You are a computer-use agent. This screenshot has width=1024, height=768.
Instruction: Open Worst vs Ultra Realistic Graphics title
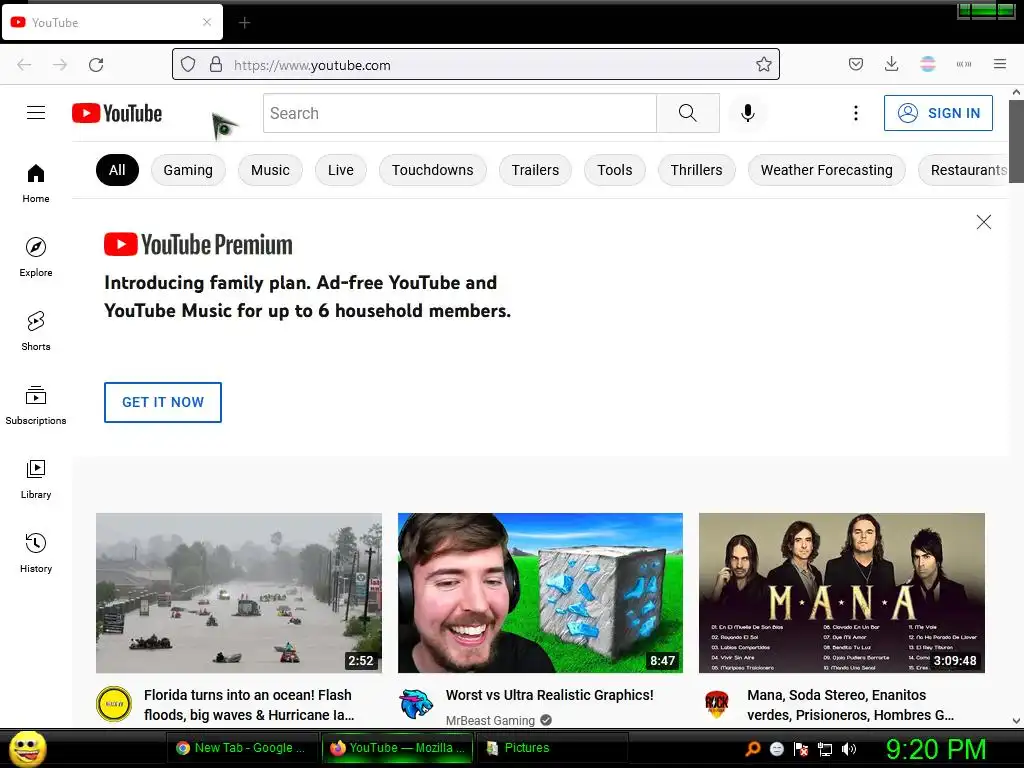549,695
